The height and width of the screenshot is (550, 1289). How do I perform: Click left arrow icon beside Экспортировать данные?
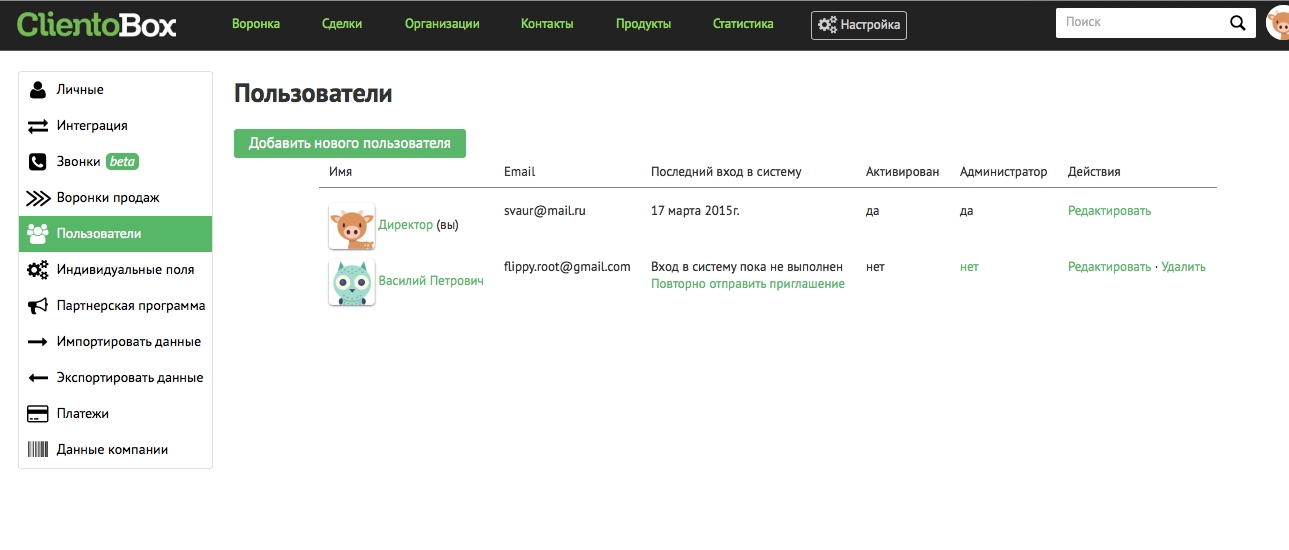pyautogui.click(x=38, y=378)
